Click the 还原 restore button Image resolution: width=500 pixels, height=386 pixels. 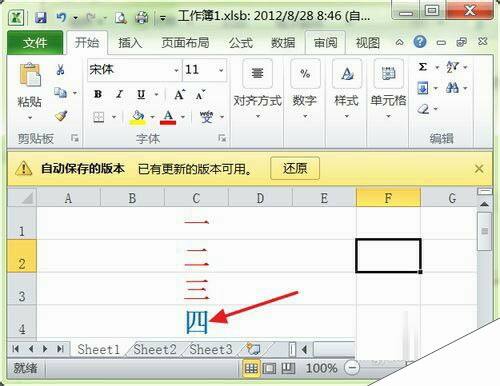pos(295,168)
